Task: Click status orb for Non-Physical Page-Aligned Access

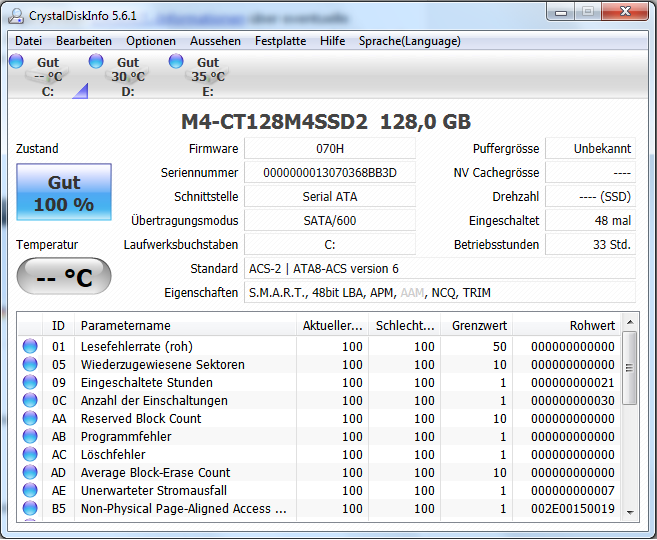Action: click(30, 508)
